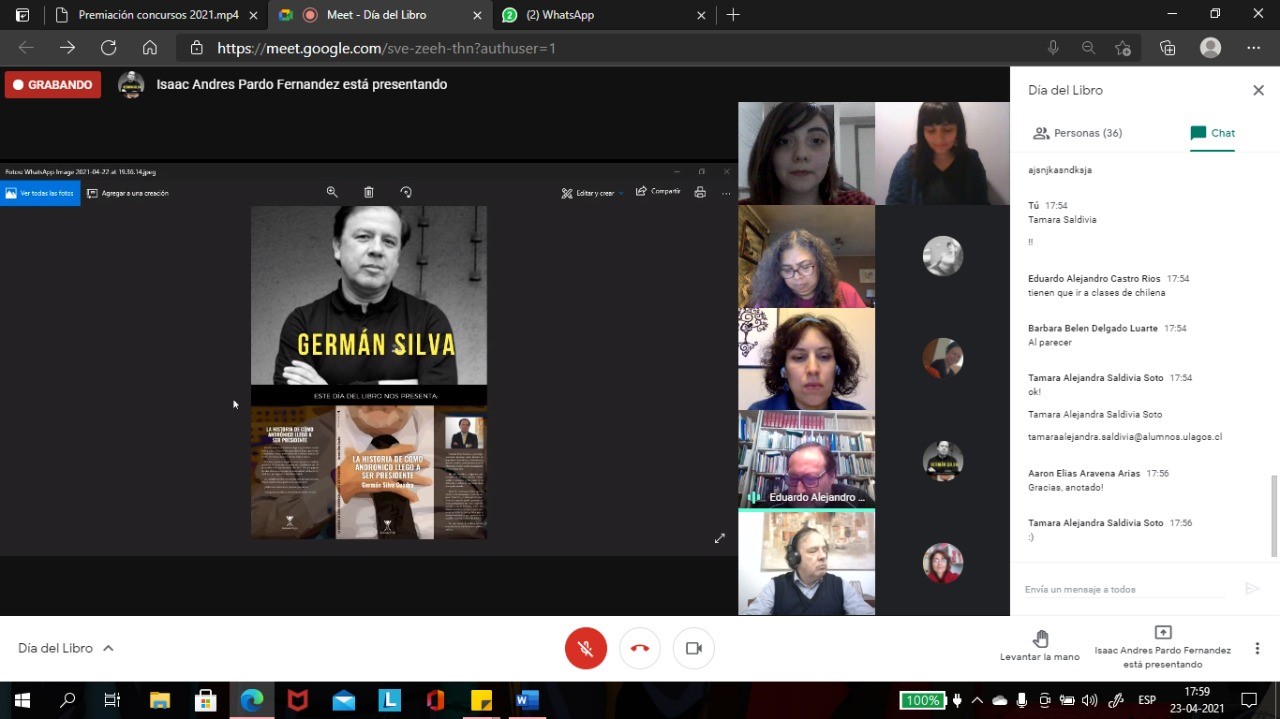Open a new browser tab
Image resolution: width=1280 pixels, height=719 pixels.
(733, 15)
